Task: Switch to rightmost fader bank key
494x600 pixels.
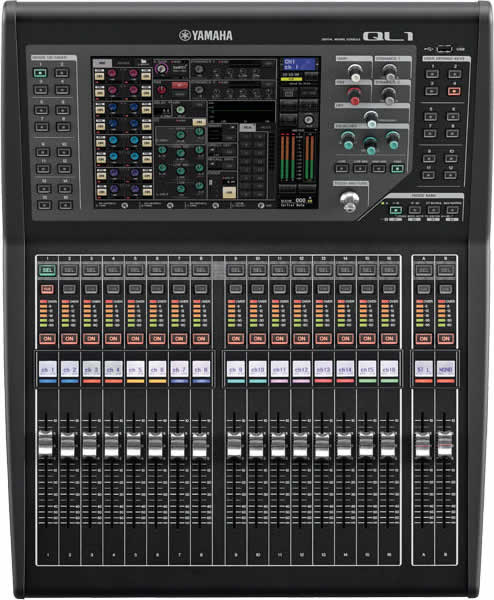Action: tap(452, 210)
